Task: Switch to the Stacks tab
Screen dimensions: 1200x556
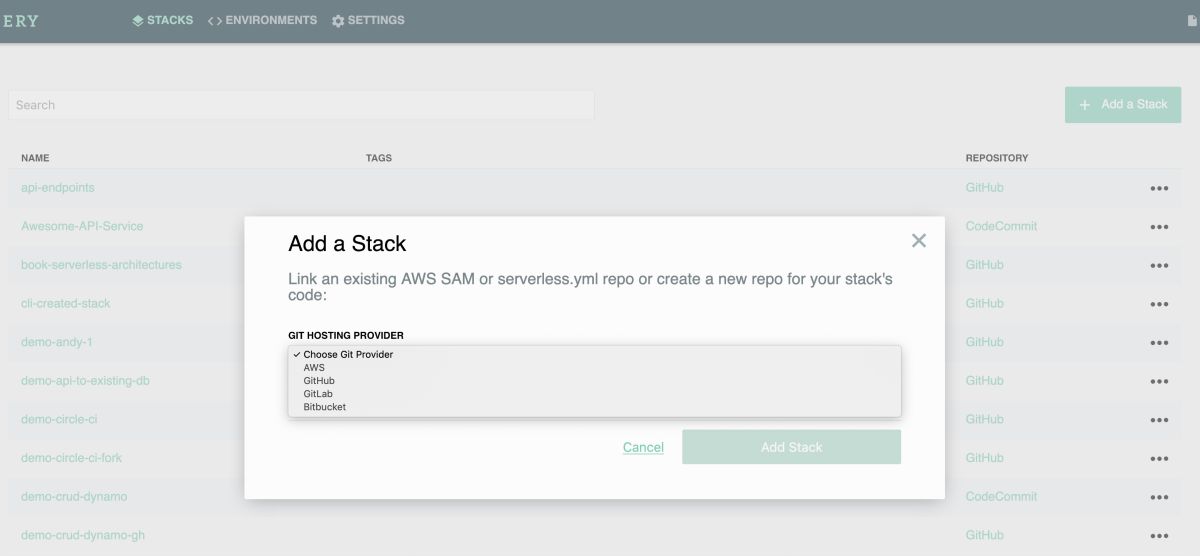Action: point(163,20)
